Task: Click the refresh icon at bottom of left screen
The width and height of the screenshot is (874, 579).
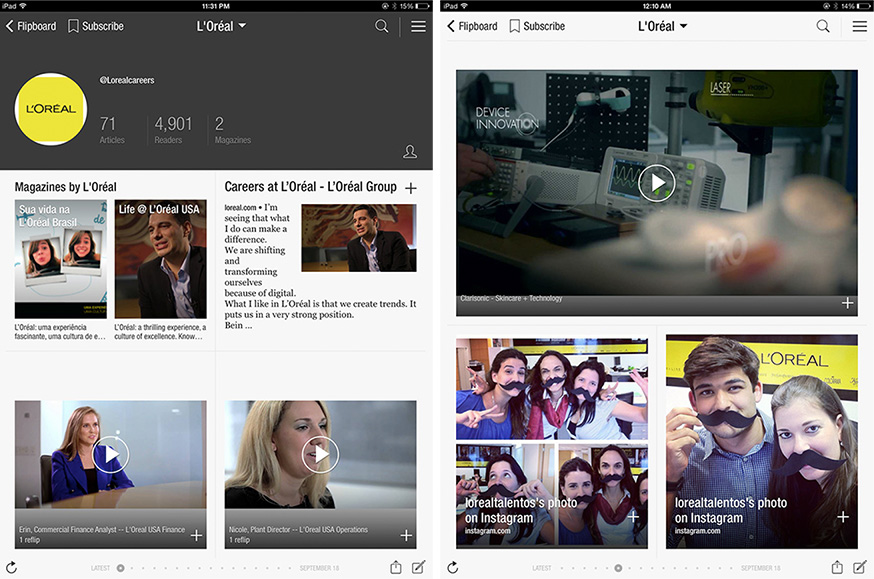Action: coord(12,567)
